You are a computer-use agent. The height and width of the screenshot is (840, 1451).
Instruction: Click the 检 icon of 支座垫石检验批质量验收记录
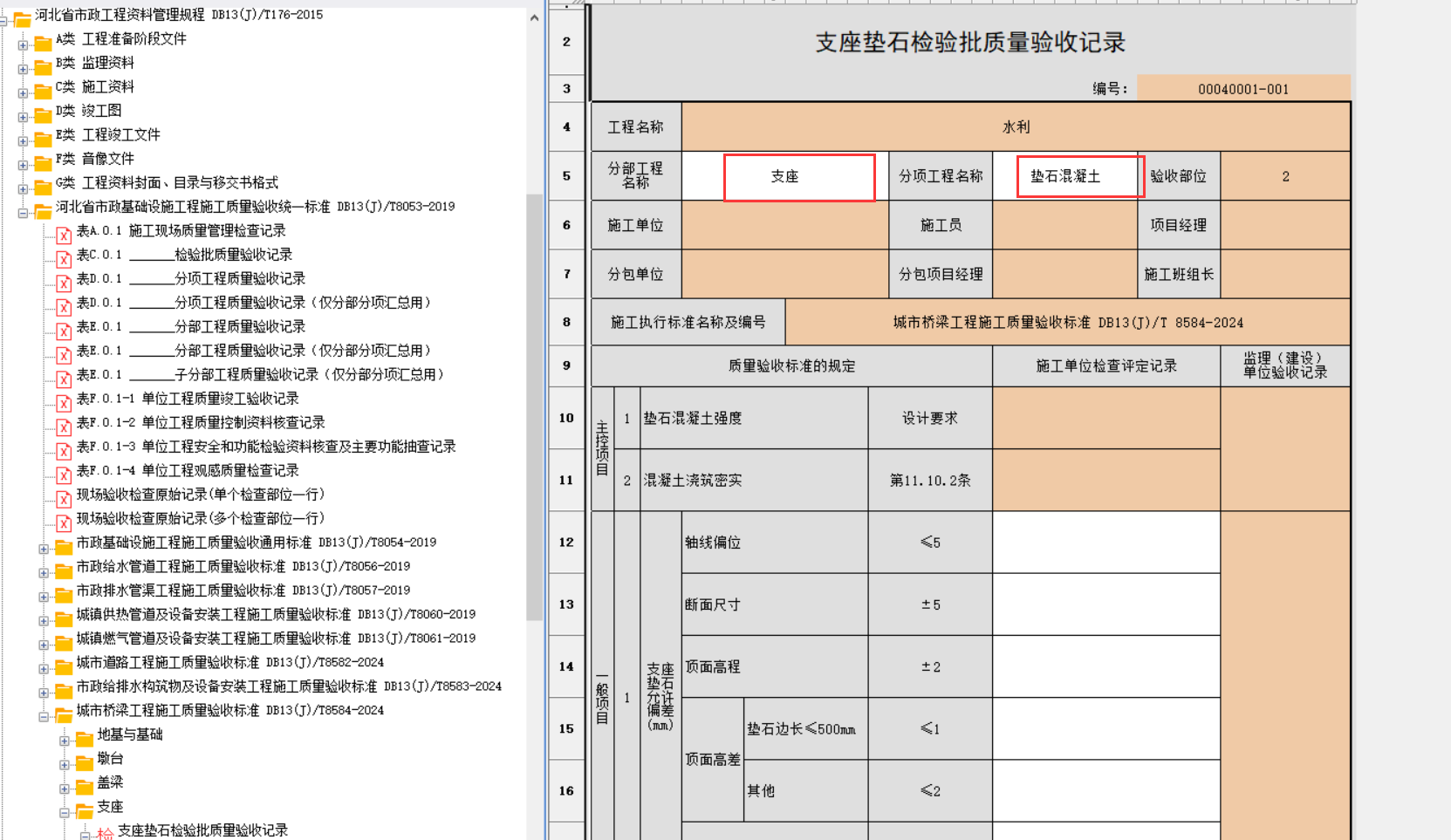tap(105, 833)
